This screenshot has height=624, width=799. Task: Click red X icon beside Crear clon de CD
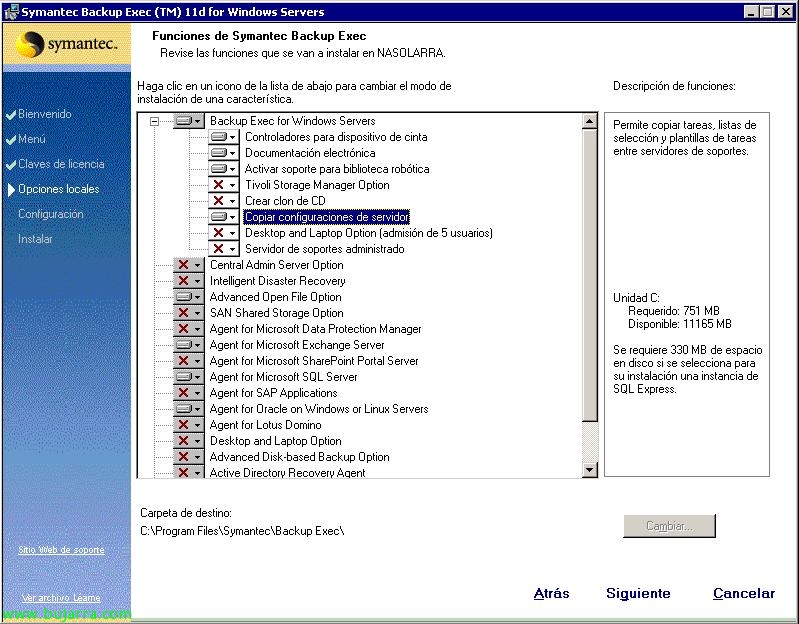[224, 201]
